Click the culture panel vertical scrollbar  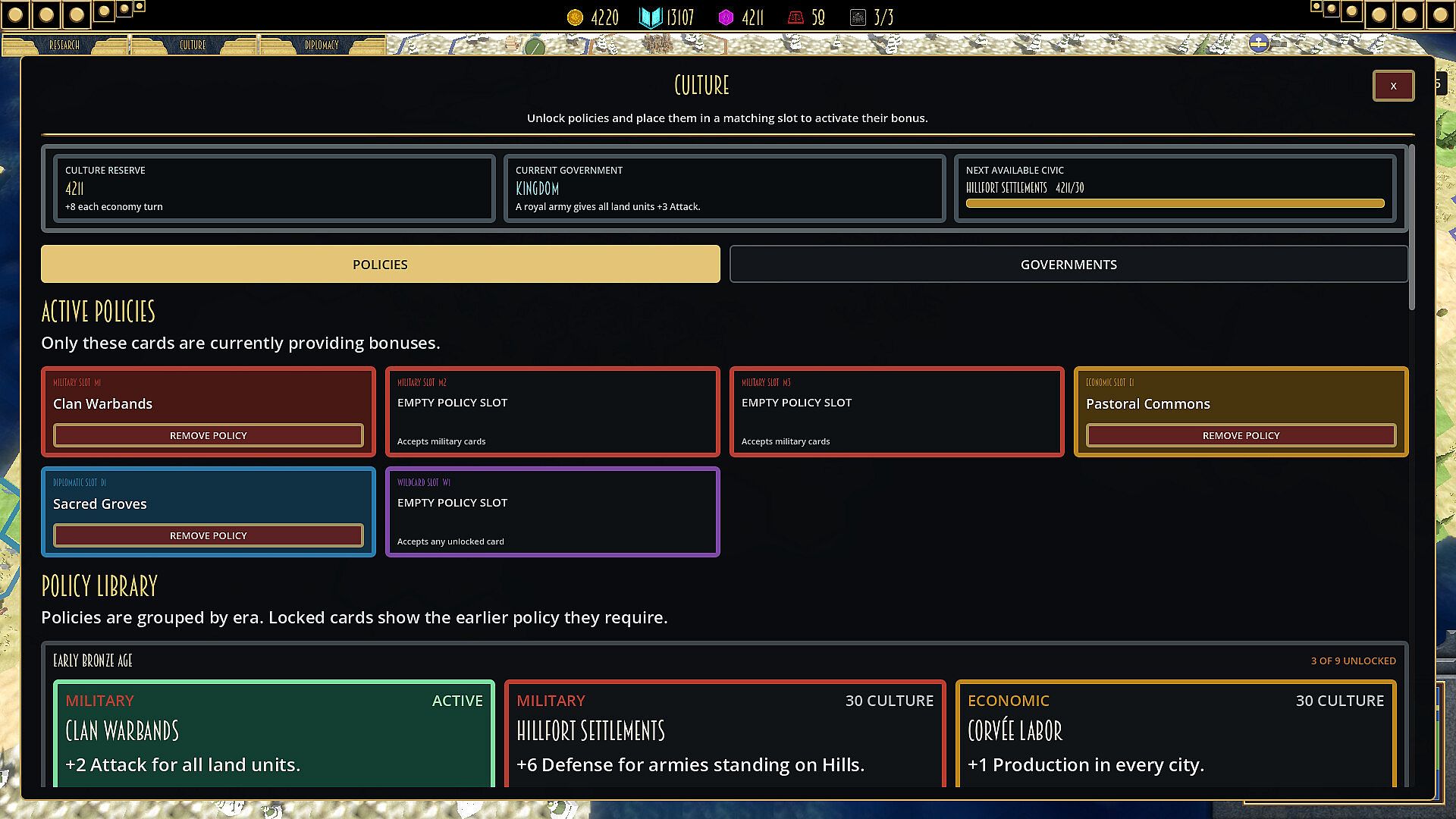coord(1412,227)
